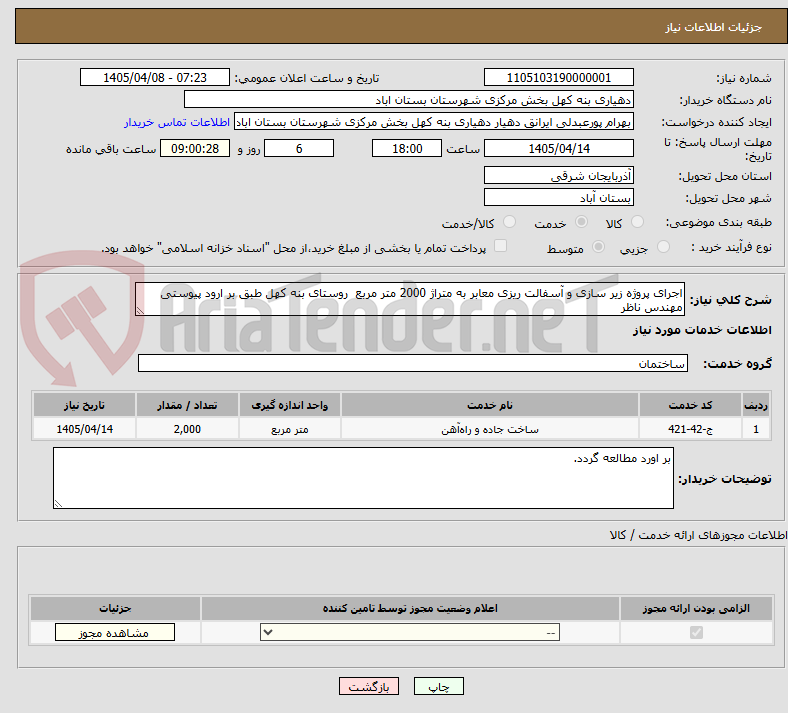
Task: Click the description text area resize handle
Action: pos(140,311)
